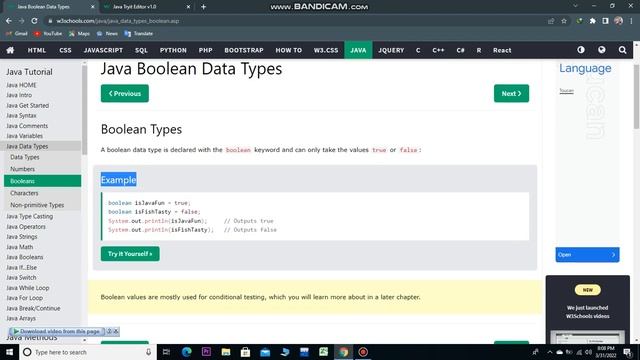Open Java Arrays sidebar link

21,318
